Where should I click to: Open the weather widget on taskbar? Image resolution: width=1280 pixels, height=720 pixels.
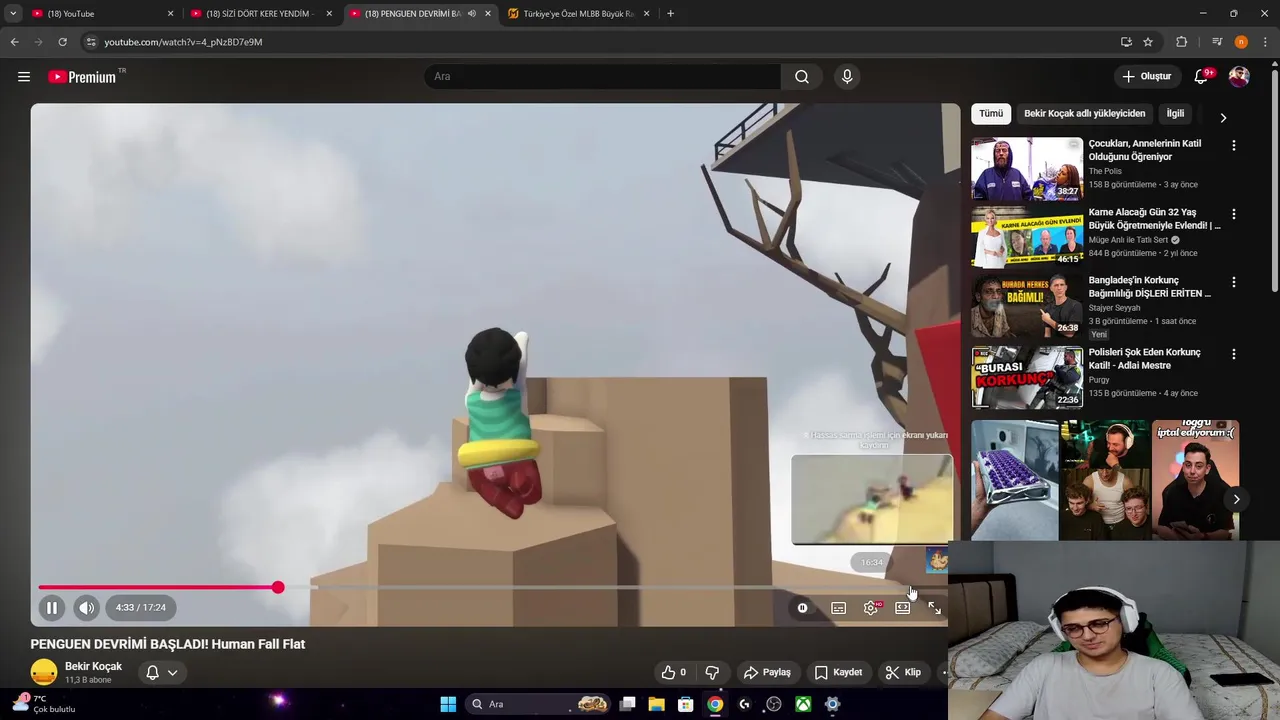(45, 704)
